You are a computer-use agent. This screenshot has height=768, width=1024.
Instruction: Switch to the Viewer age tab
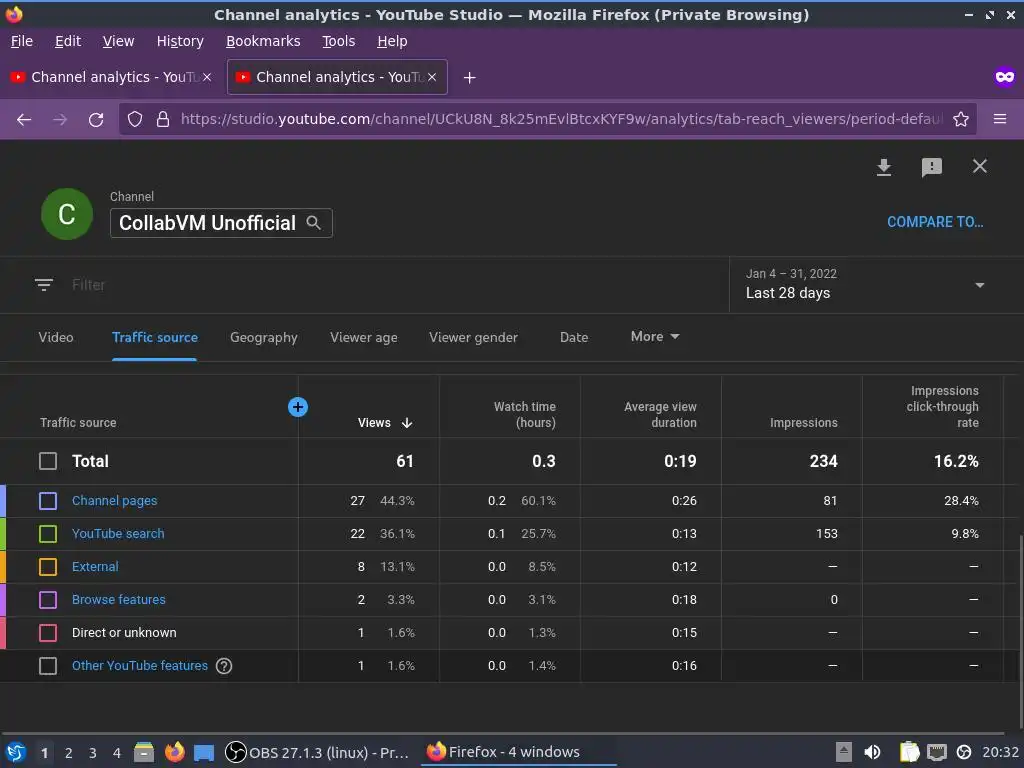(364, 338)
